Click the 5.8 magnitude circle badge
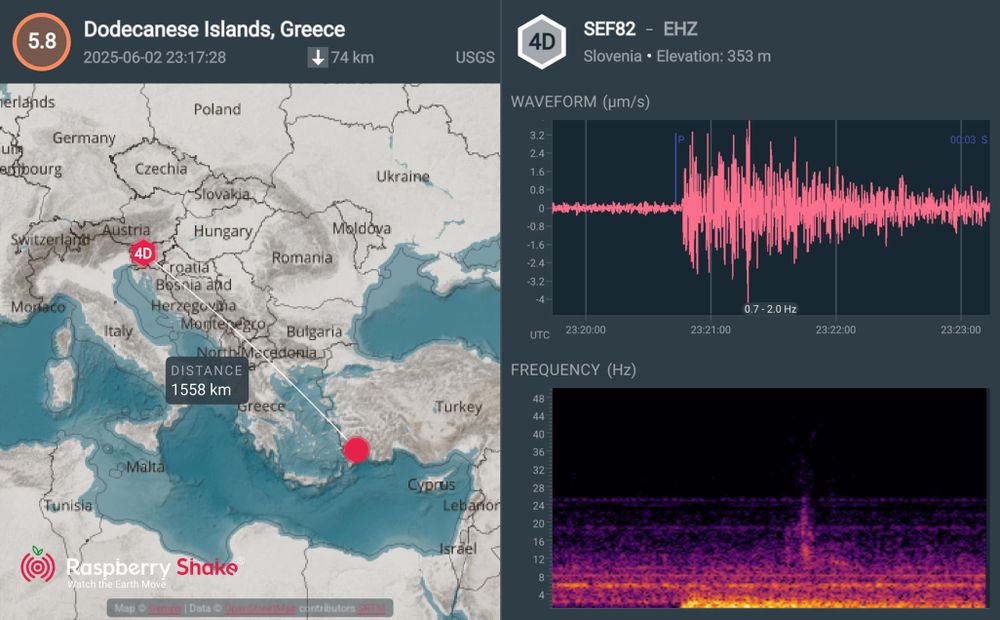Image resolution: width=1000 pixels, height=620 pixels. [x=41, y=41]
